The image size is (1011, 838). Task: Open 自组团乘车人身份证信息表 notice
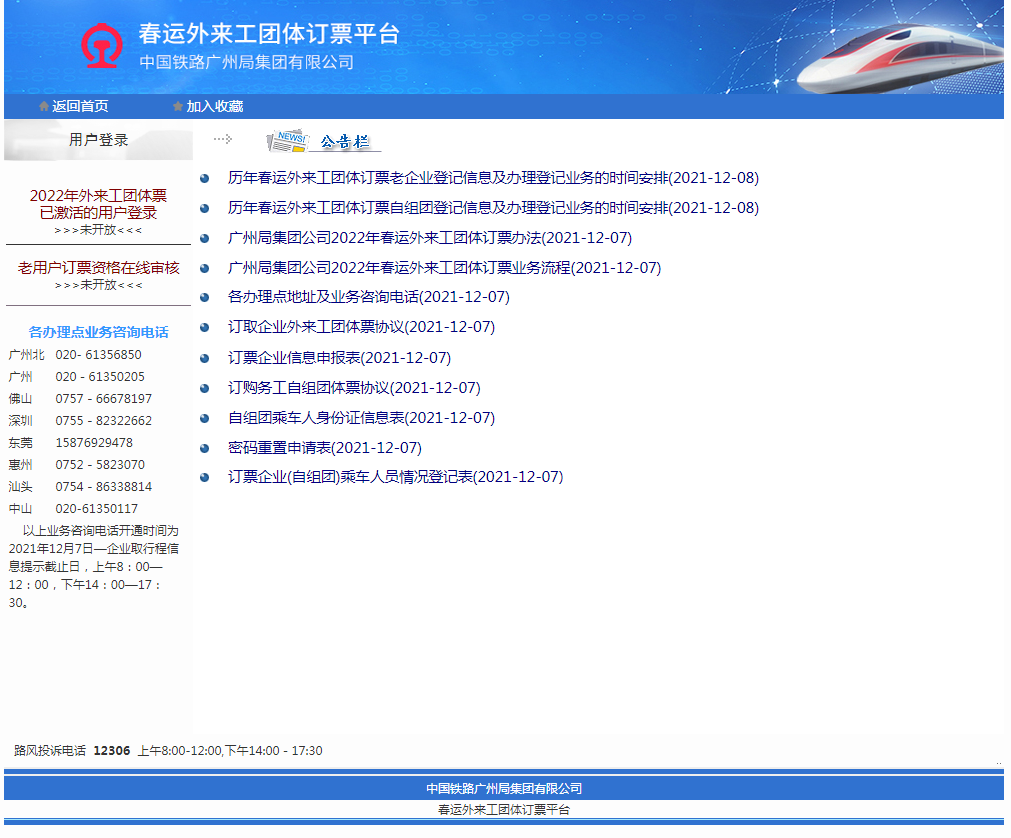[x=361, y=418]
